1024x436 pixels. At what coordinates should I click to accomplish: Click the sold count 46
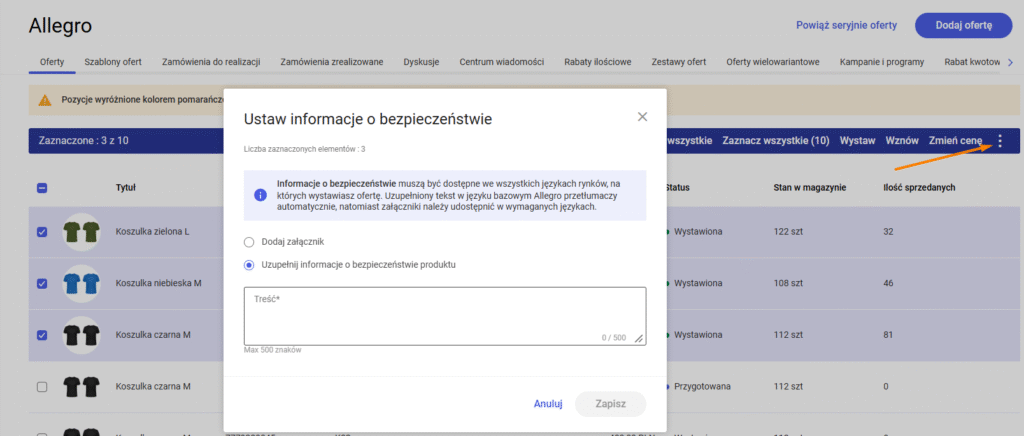point(888,283)
